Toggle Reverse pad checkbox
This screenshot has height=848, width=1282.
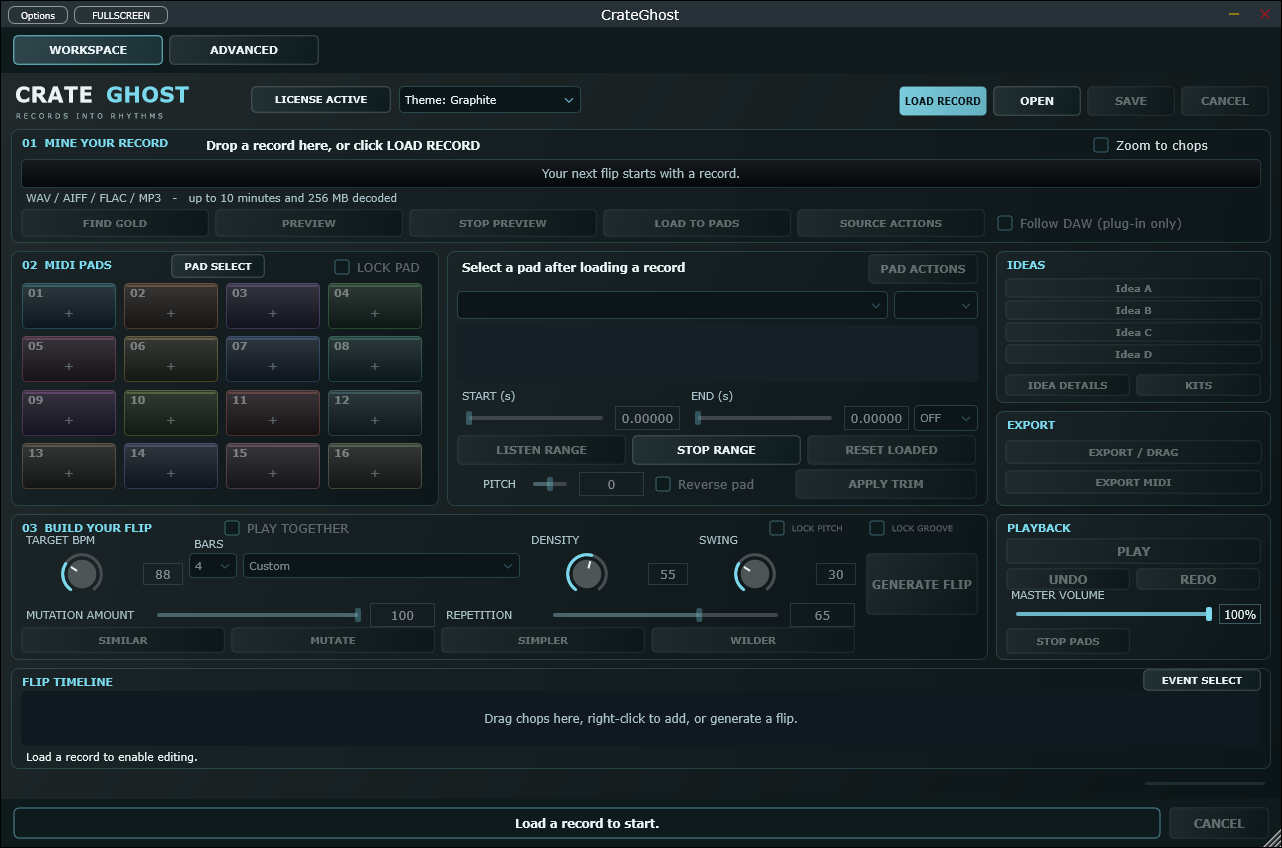tap(663, 484)
